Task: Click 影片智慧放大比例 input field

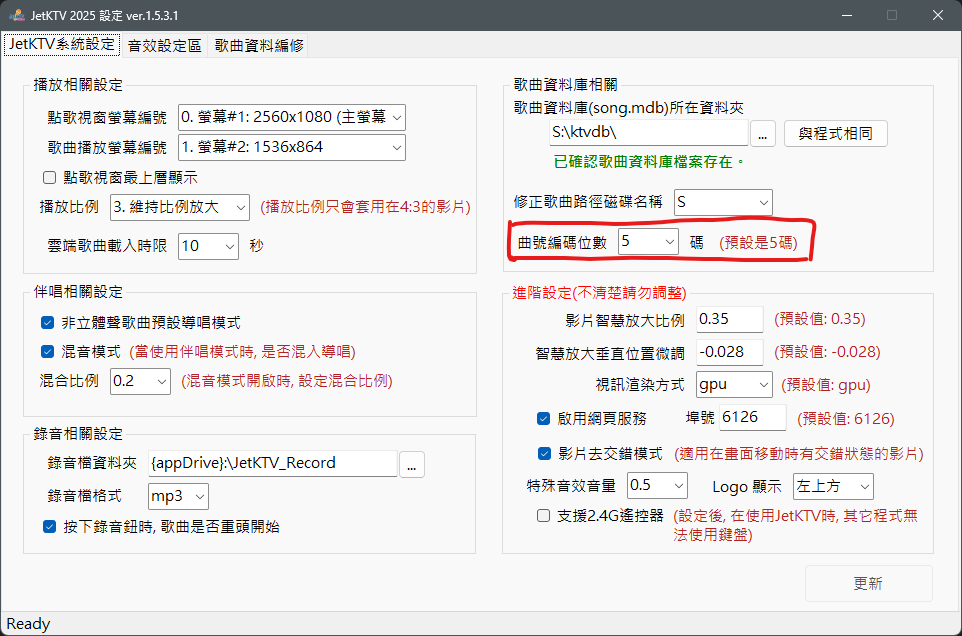Action: [729, 319]
